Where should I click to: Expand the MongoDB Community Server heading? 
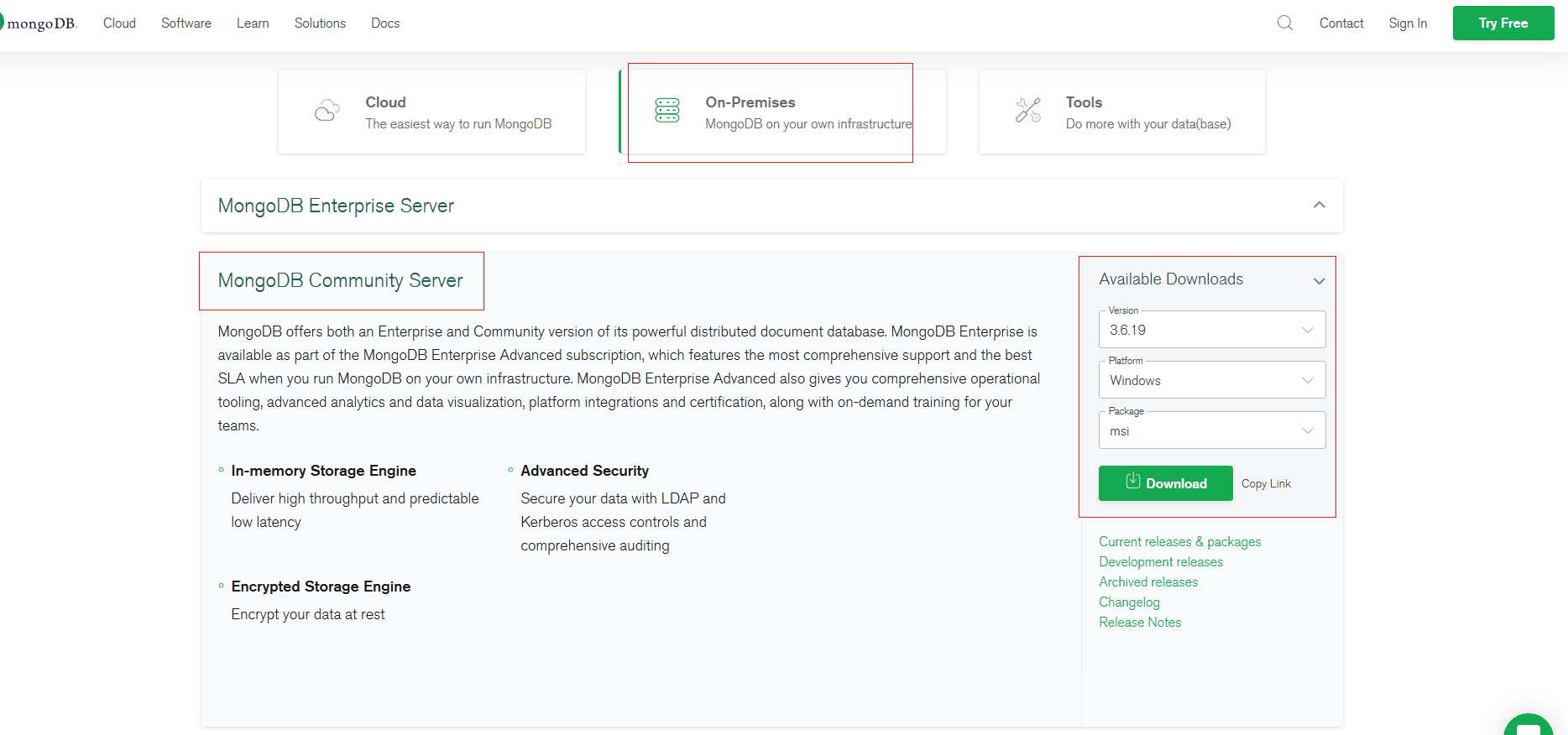pos(340,281)
